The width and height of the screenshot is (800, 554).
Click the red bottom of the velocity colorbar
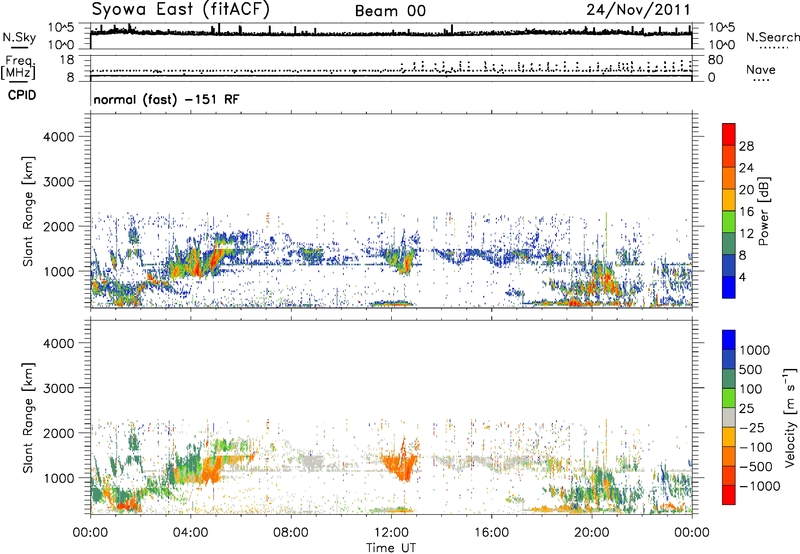tap(729, 497)
